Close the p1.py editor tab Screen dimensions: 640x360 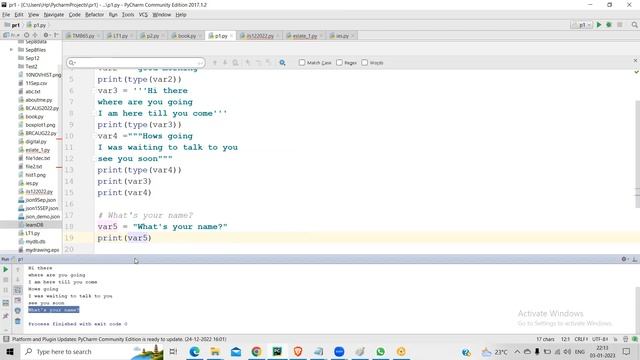pyautogui.click(x=231, y=36)
